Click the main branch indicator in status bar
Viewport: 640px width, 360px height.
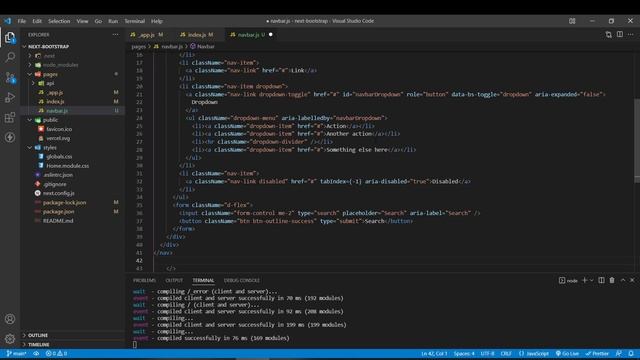(x=16, y=353)
